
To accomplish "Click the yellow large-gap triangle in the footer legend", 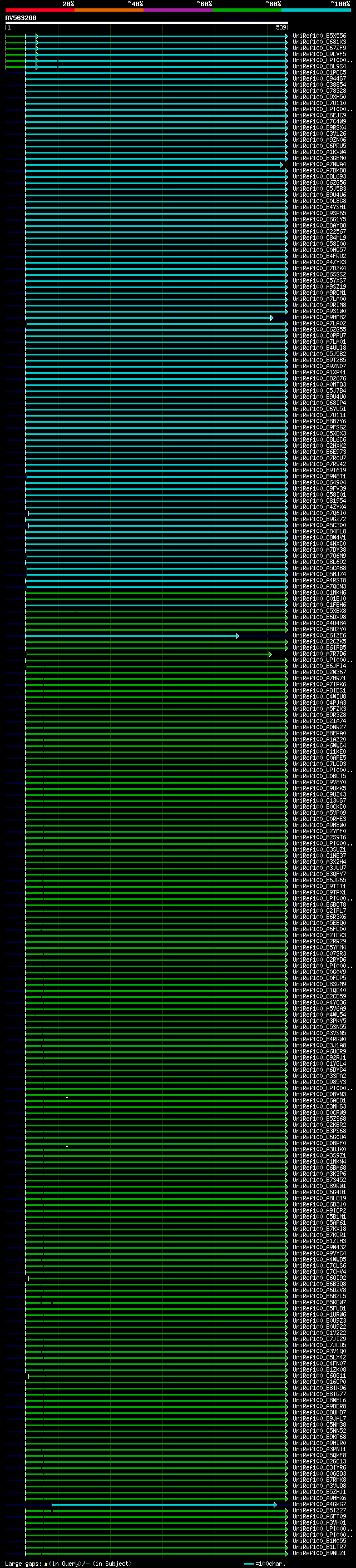I will [x=46, y=1564].
